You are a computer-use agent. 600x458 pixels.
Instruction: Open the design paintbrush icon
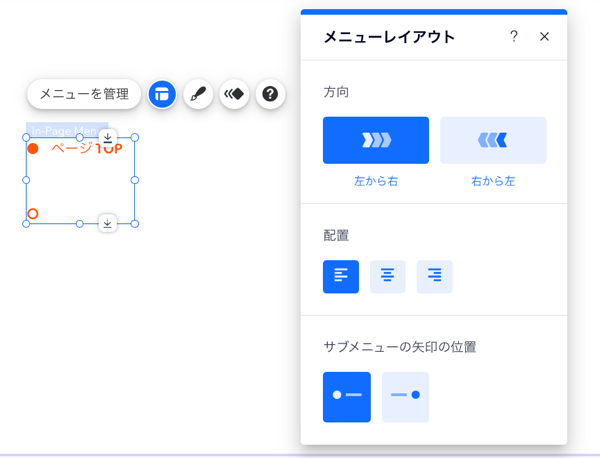click(198, 94)
